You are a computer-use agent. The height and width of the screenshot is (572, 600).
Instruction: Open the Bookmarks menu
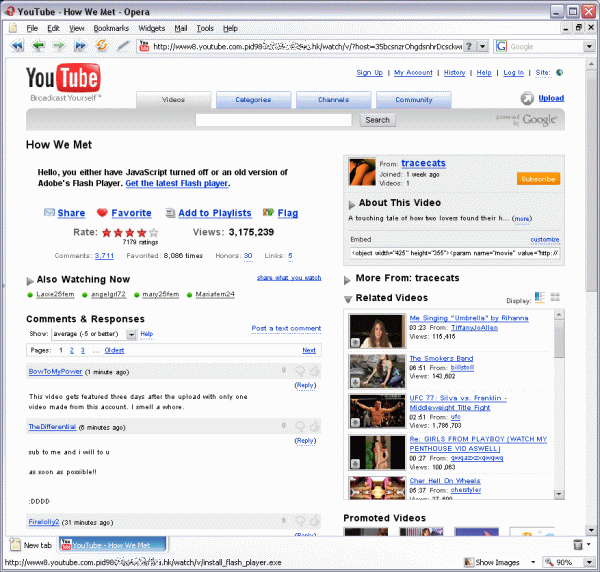(x=111, y=28)
